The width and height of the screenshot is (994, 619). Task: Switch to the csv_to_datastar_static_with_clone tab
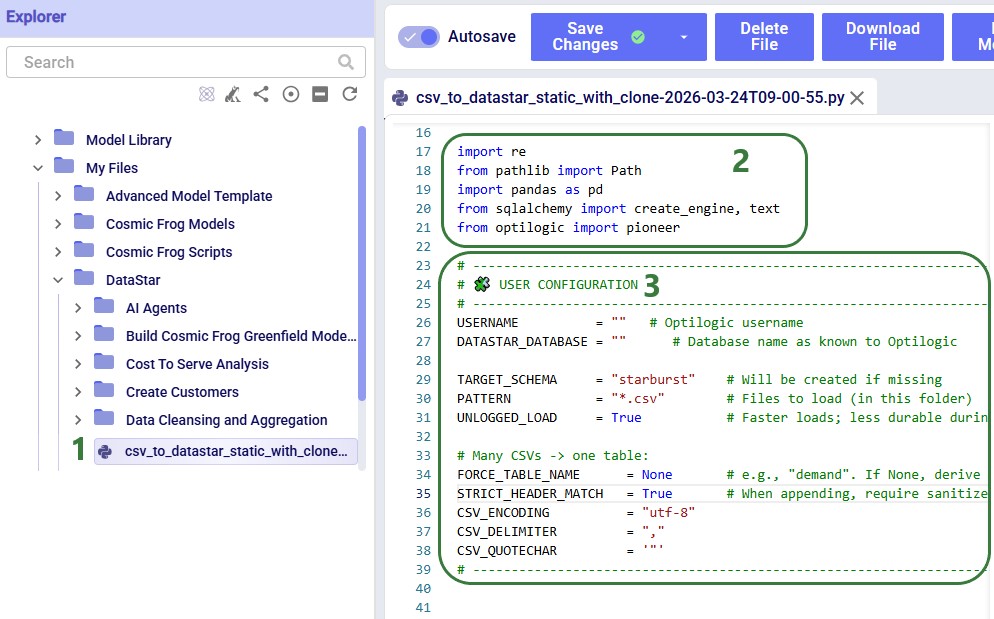point(629,98)
